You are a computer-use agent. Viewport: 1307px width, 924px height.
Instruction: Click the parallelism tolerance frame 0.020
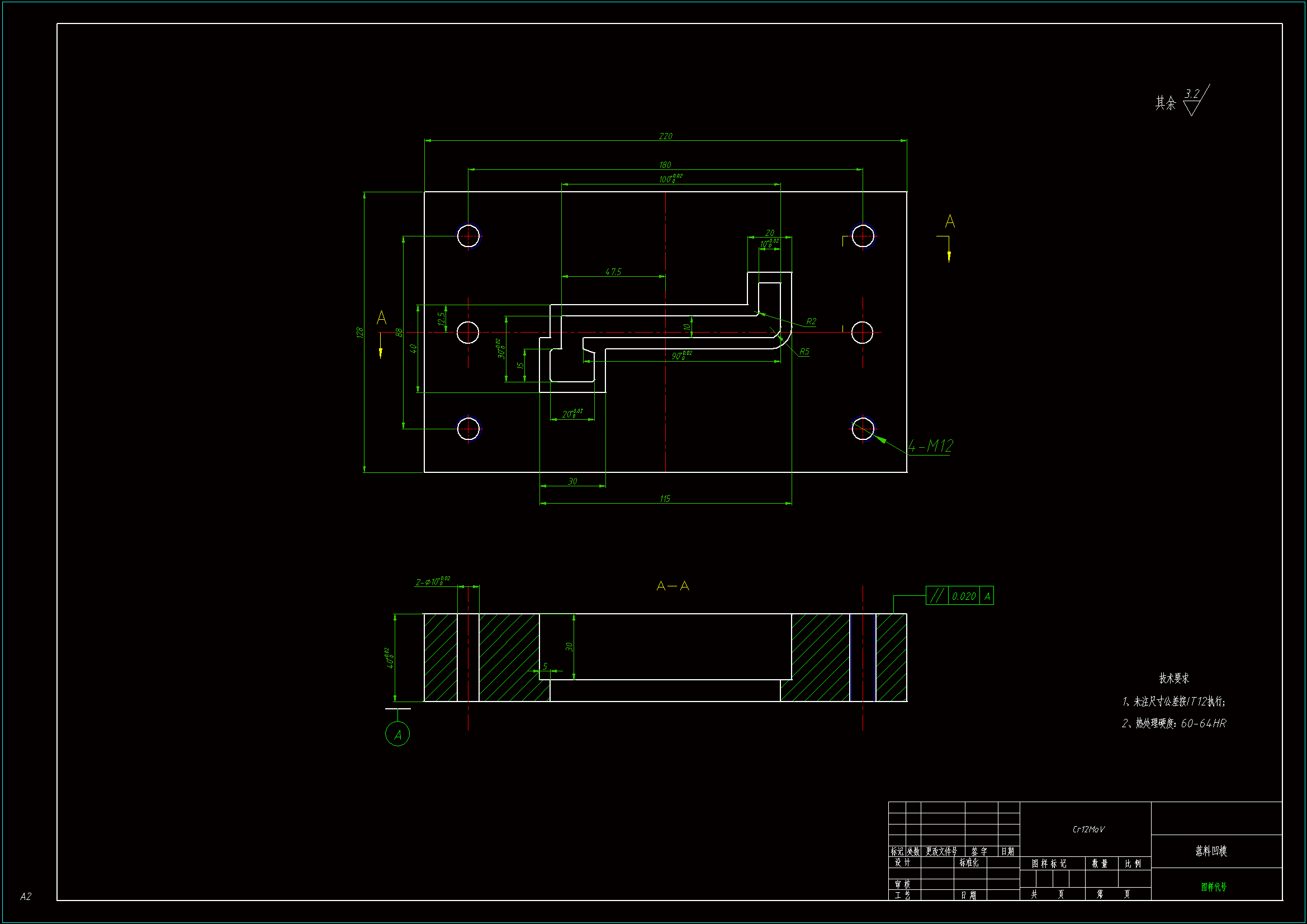(963, 596)
